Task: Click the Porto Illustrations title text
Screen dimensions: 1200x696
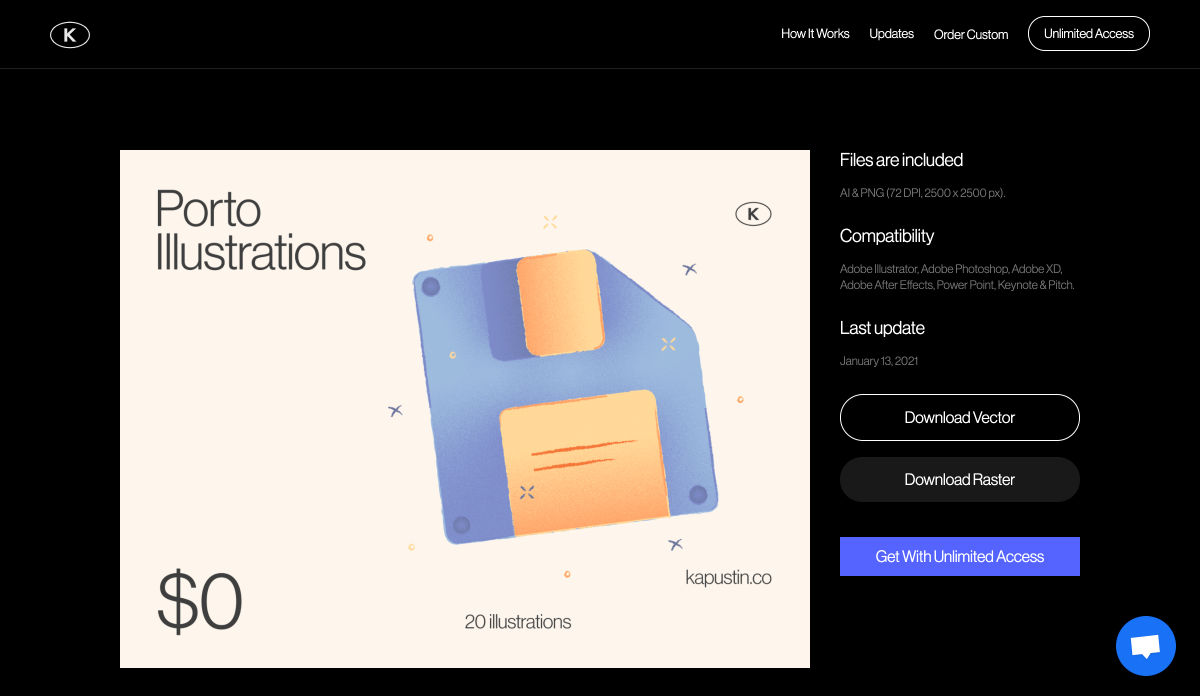Action: (x=260, y=231)
